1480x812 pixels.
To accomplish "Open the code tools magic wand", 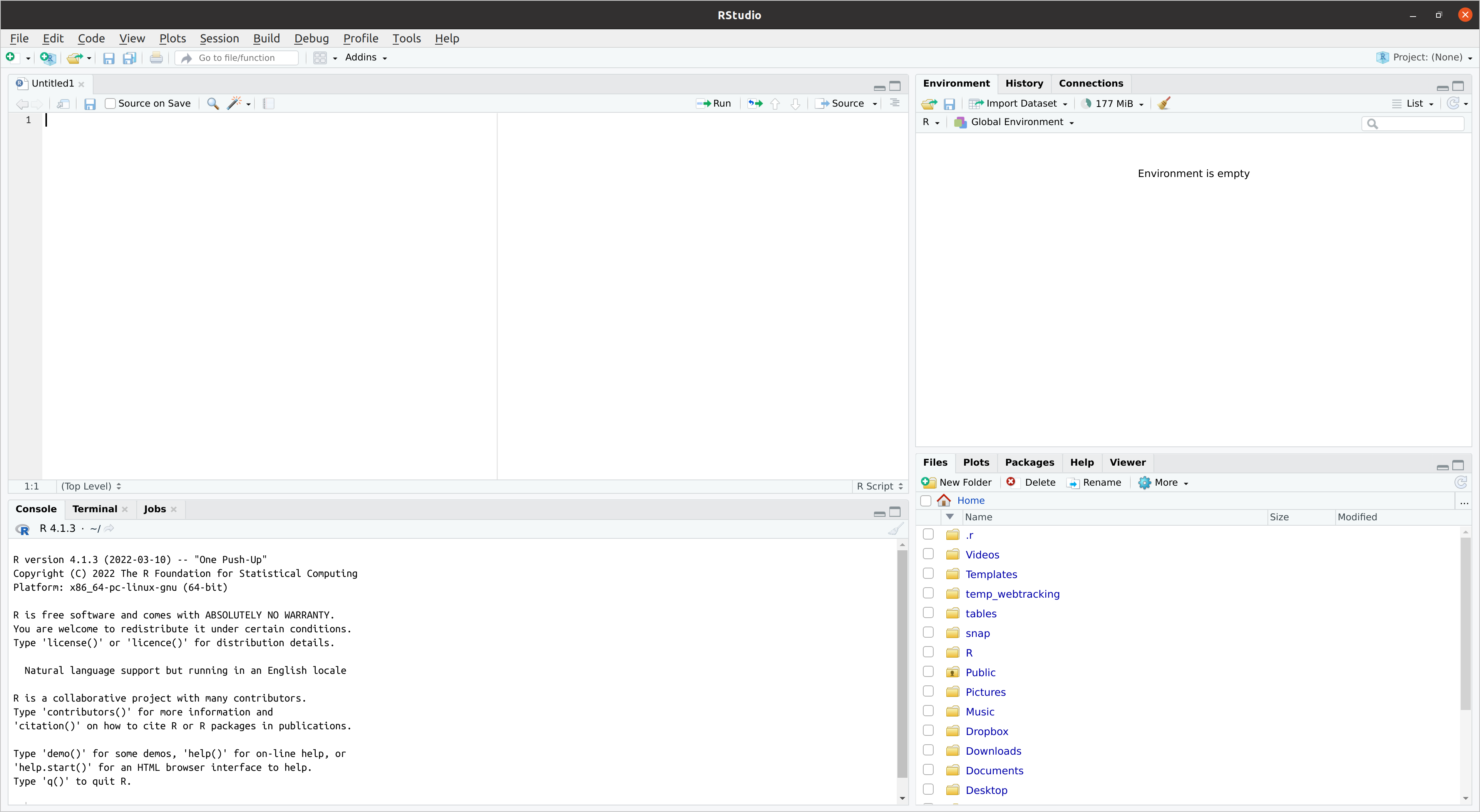I will [x=234, y=104].
